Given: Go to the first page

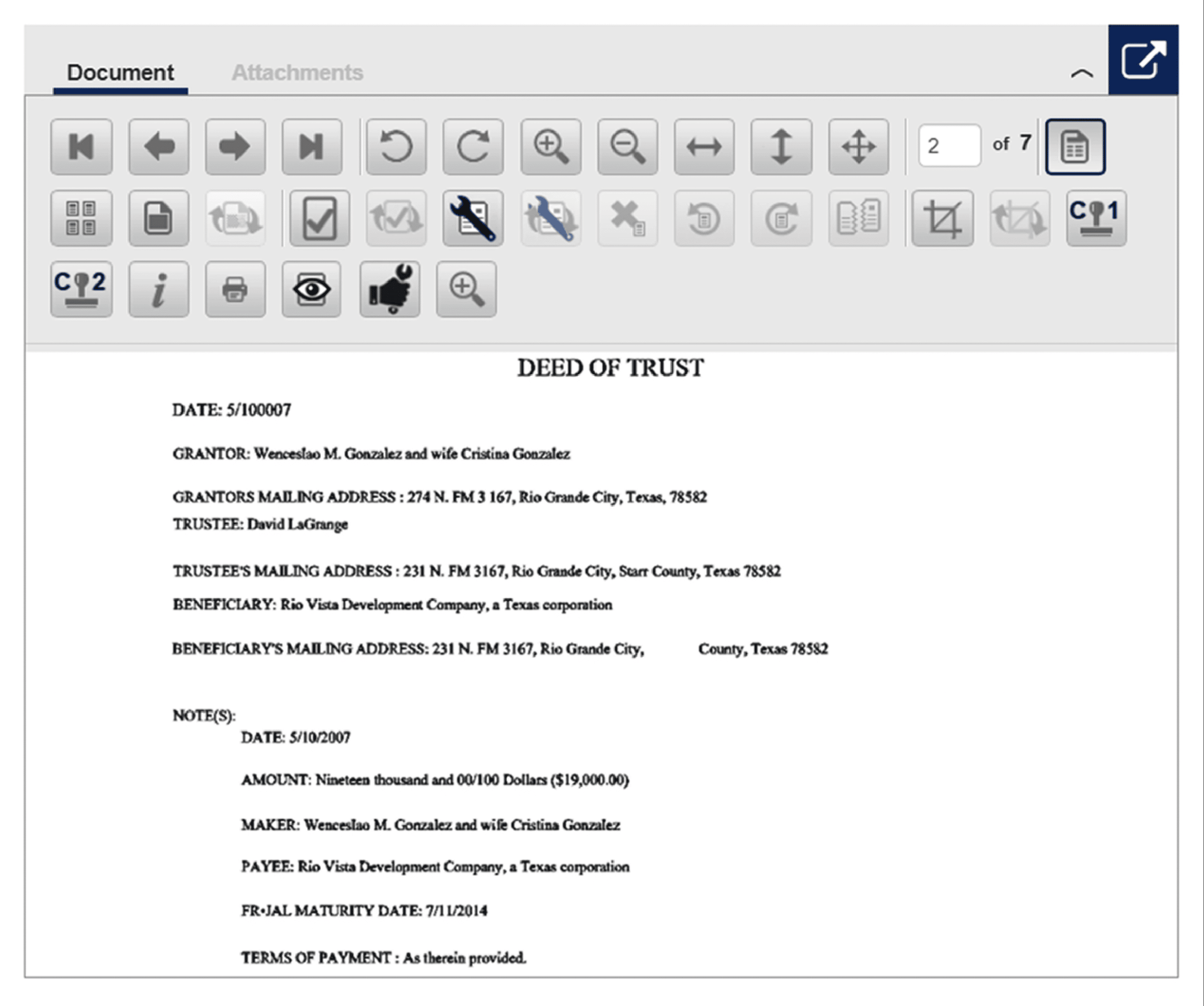Looking at the screenshot, I should point(81,147).
